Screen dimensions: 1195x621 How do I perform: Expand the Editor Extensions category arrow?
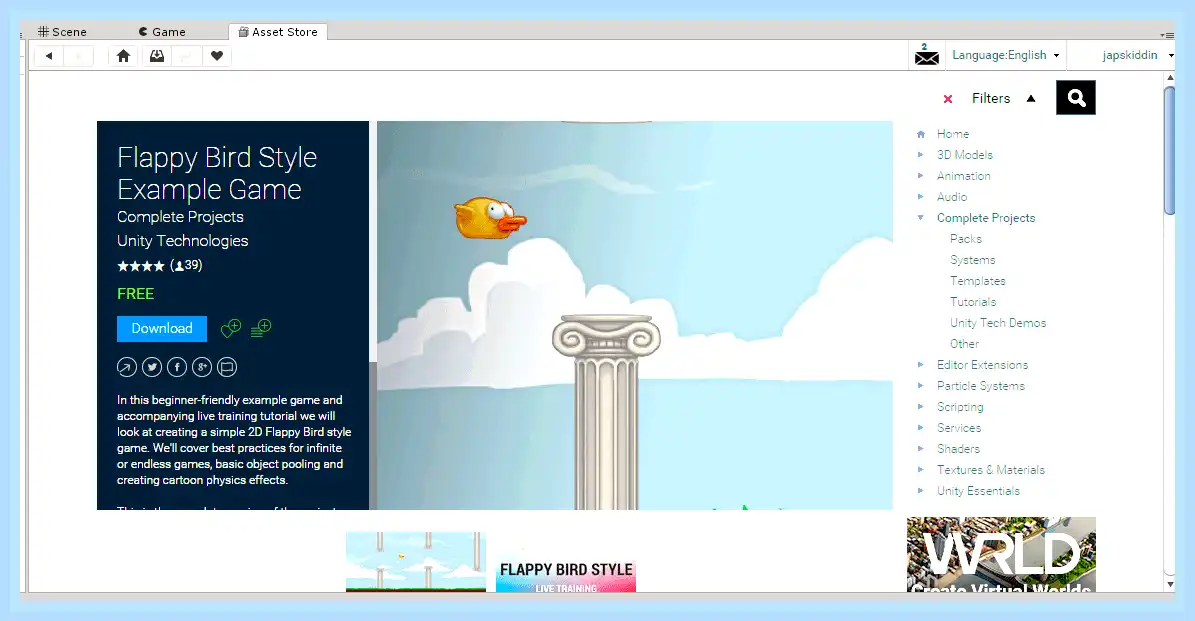(x=921, y=365)
